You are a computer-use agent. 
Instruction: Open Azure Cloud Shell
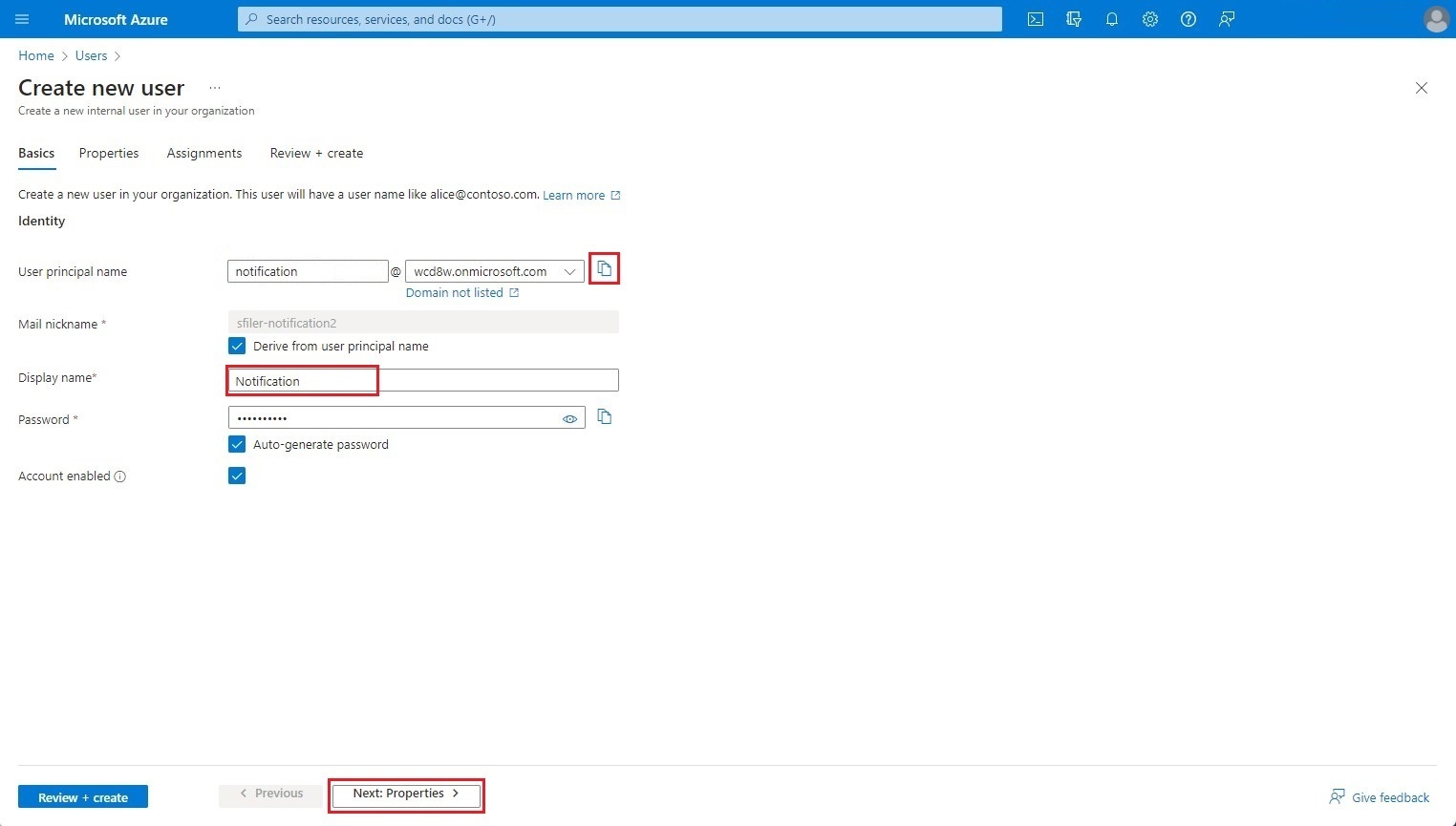point(1035,19)
